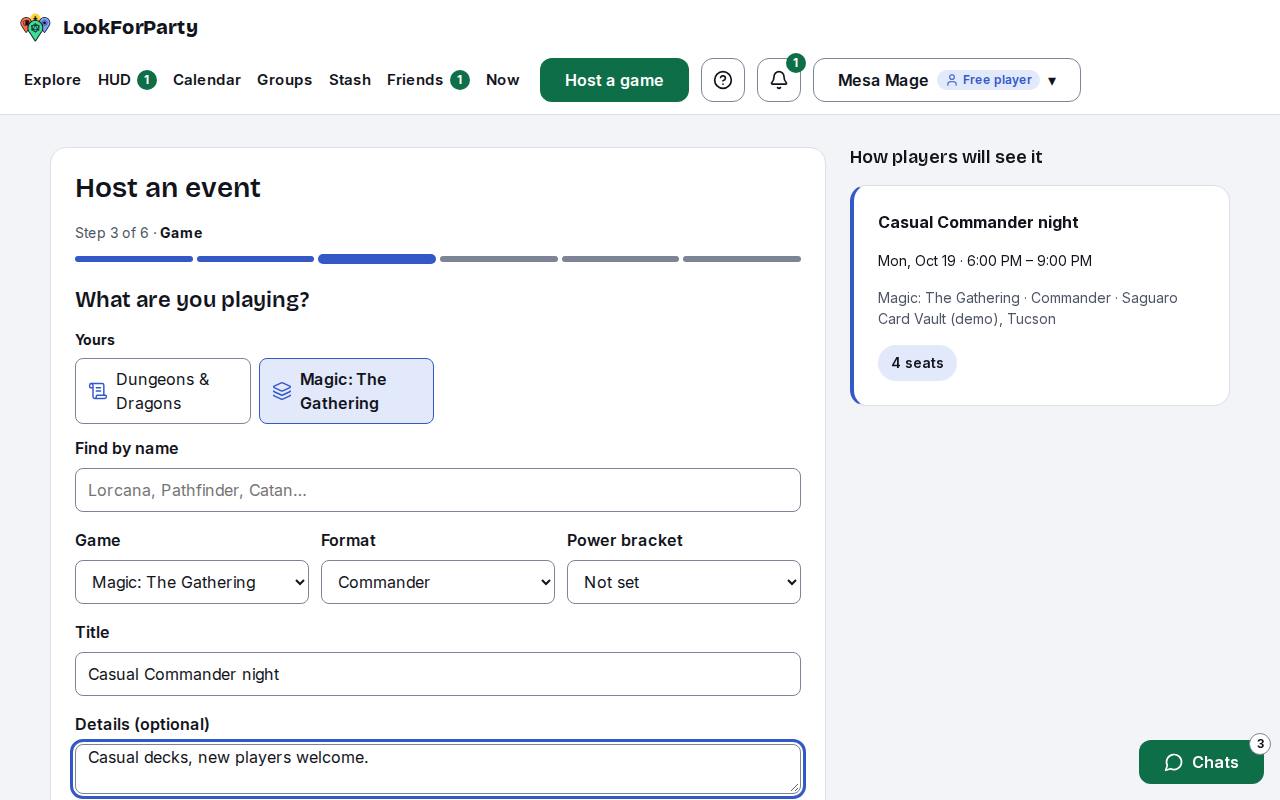Click the last progress step segment

(742, 259)
